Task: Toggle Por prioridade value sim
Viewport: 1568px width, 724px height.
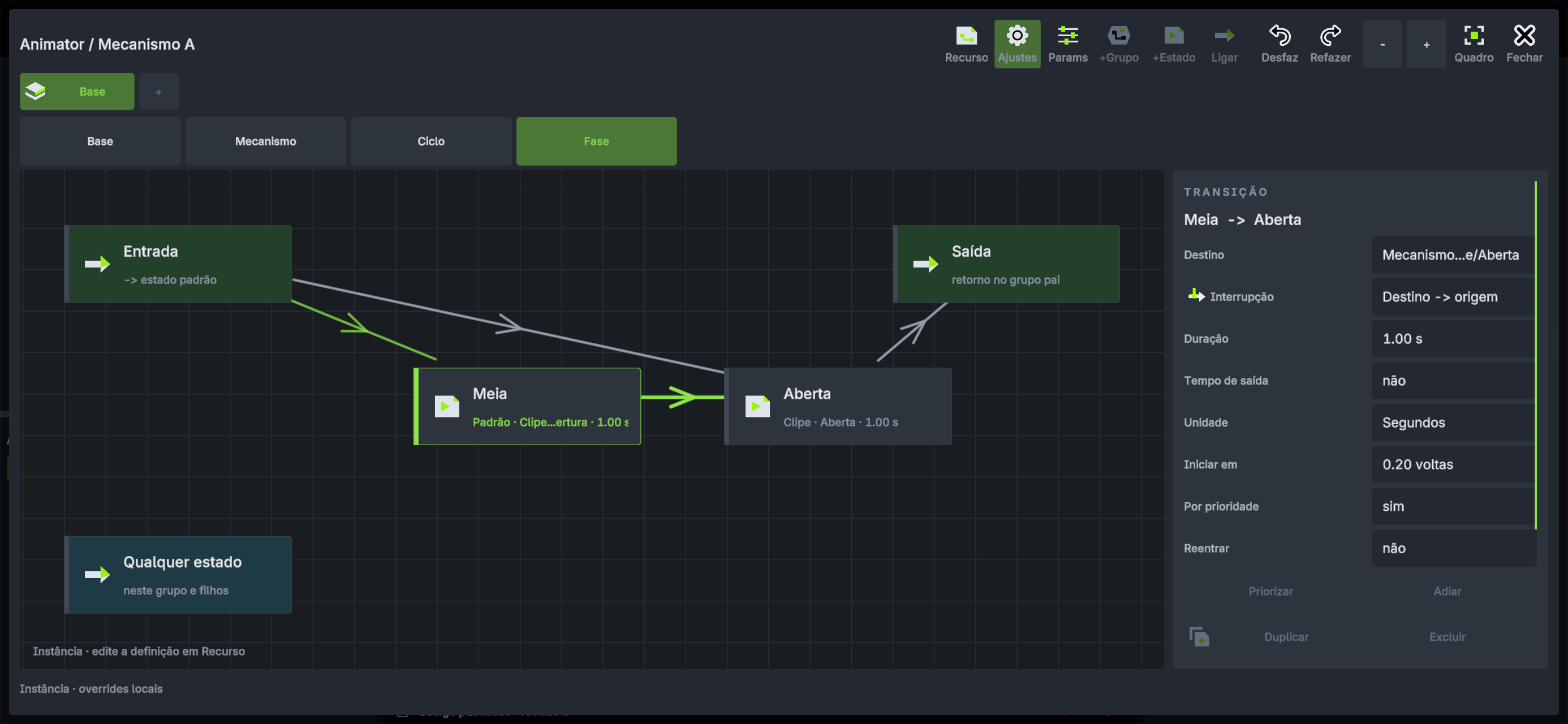Action: point(1454,507)
